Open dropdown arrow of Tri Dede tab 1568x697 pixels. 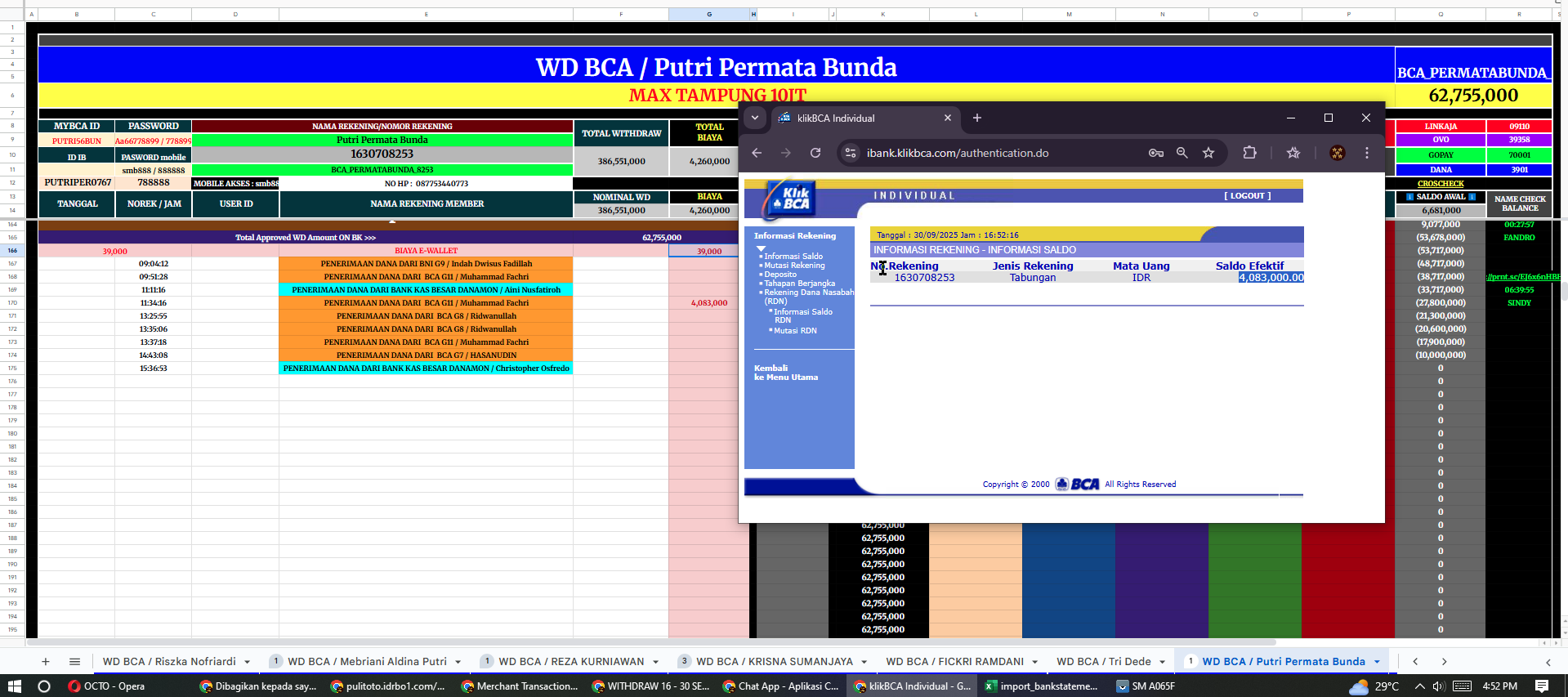1162,662
